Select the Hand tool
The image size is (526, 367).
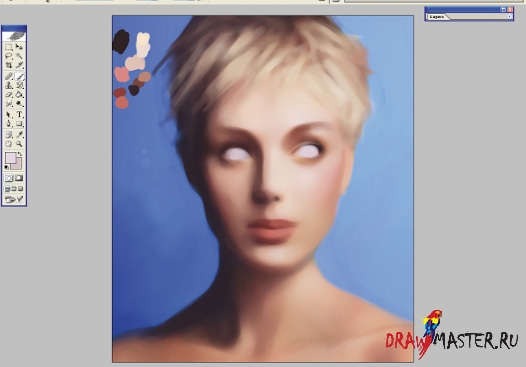pyautogui.click(x=9, y=144)
